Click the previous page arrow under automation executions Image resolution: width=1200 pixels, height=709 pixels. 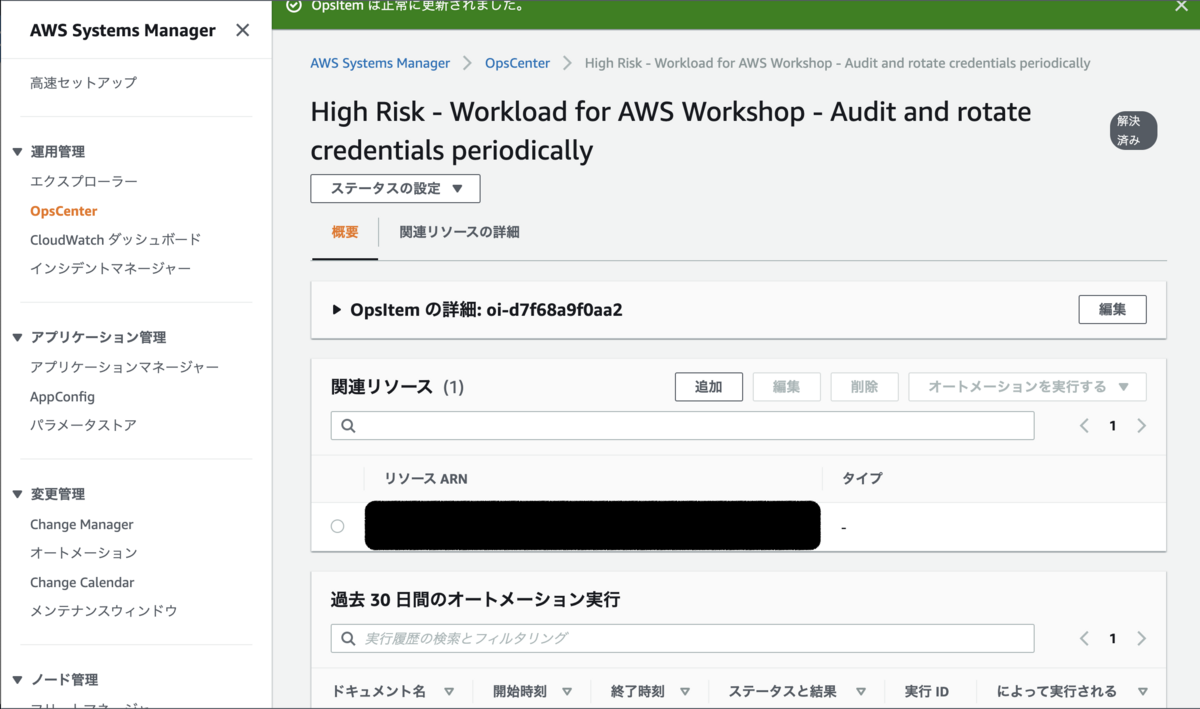click(1084, 638)
